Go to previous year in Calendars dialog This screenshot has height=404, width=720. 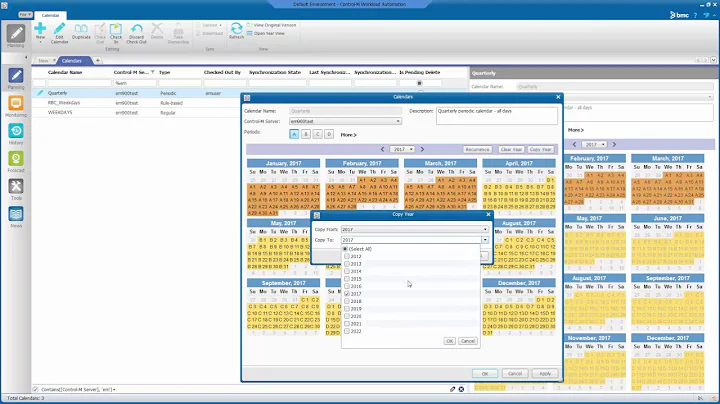click(382, 149)
